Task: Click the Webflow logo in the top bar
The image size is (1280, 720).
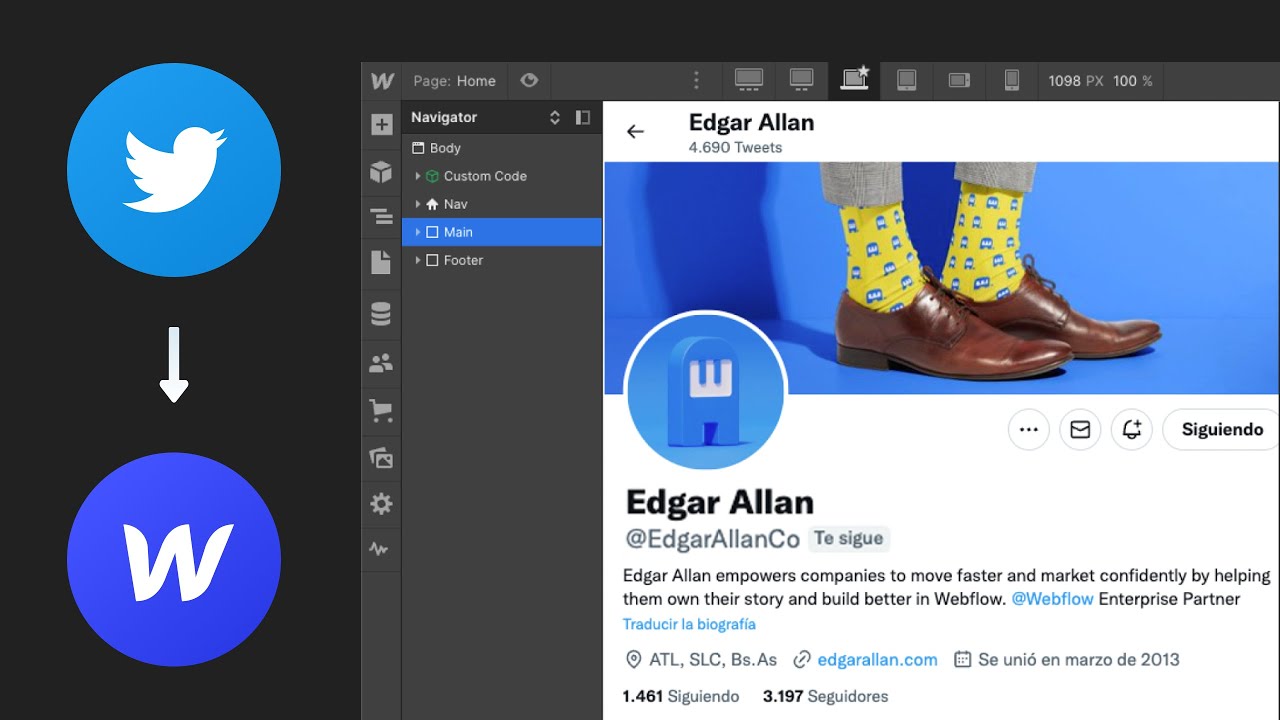Action: coord(381,81)
